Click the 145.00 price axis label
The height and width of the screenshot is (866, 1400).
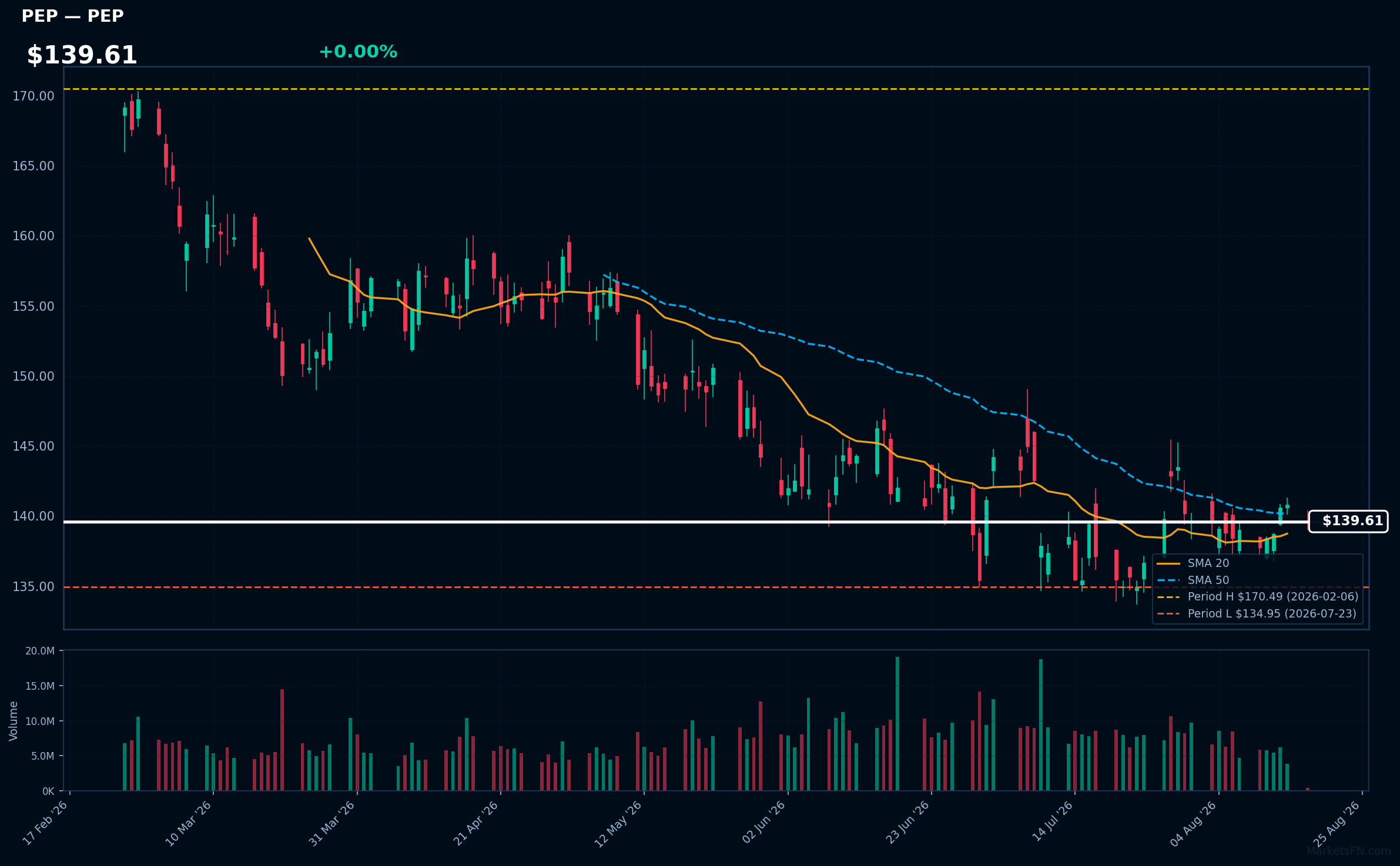34,446
